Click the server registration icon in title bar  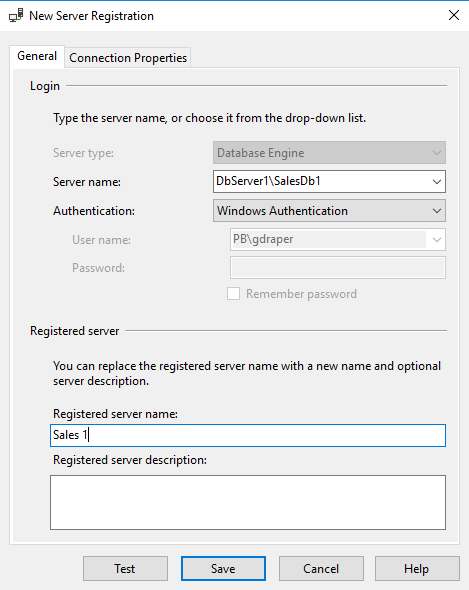16,16
